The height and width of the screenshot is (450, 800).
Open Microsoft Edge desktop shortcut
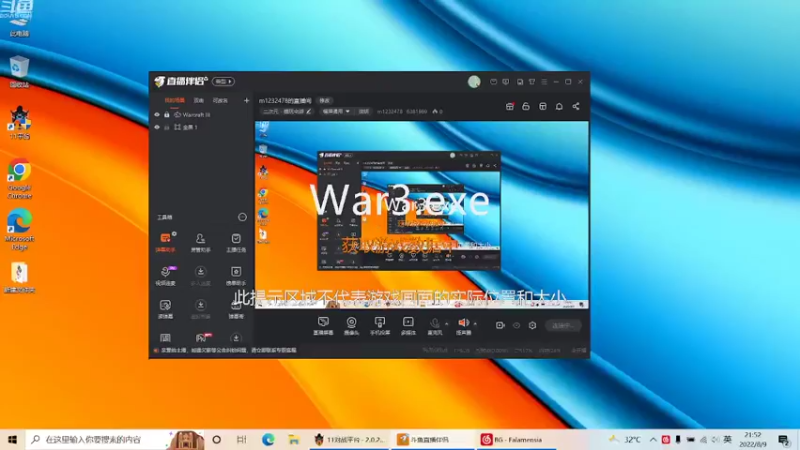point(19,229)
